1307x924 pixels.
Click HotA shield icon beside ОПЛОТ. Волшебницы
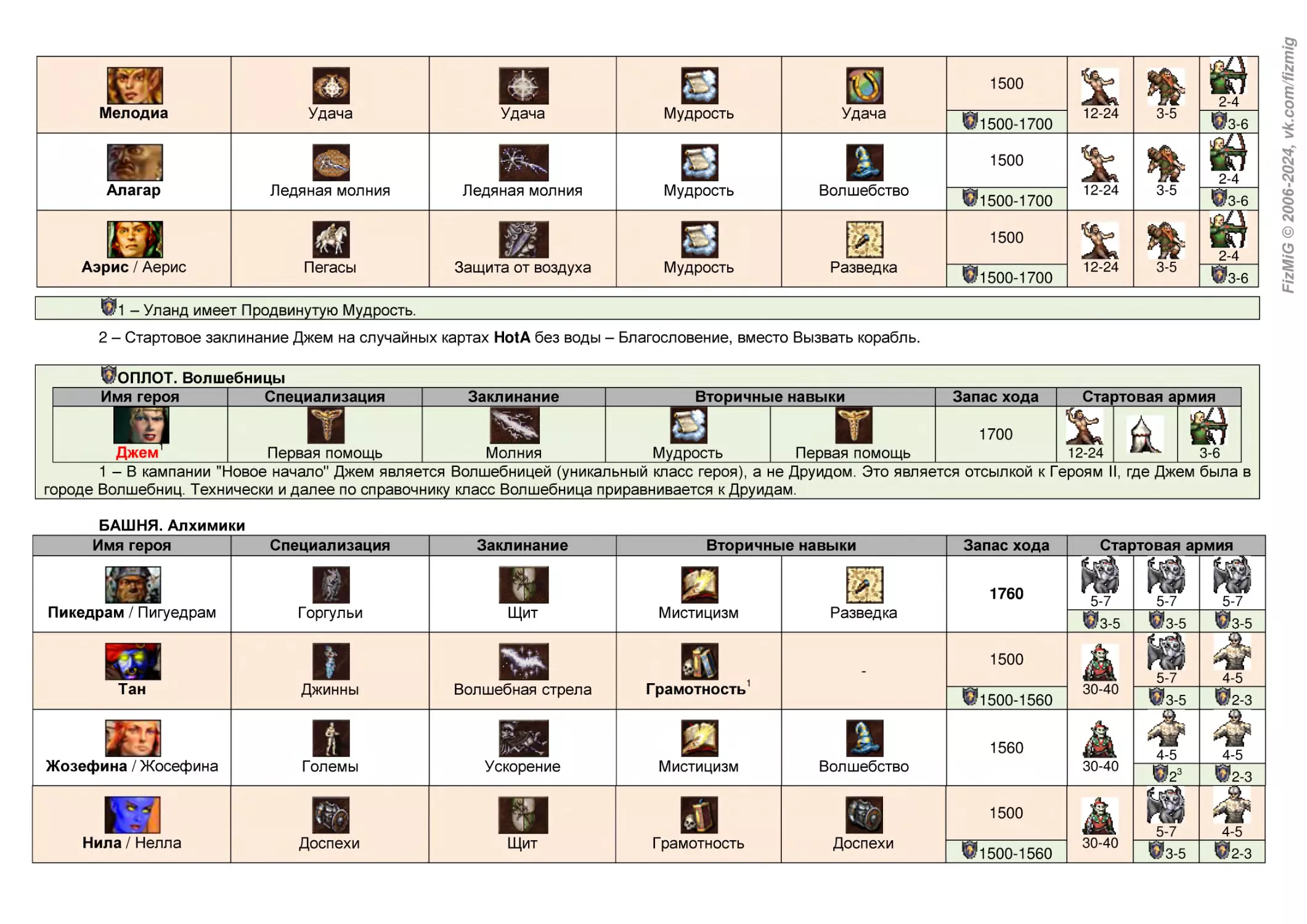click(108, 374)
